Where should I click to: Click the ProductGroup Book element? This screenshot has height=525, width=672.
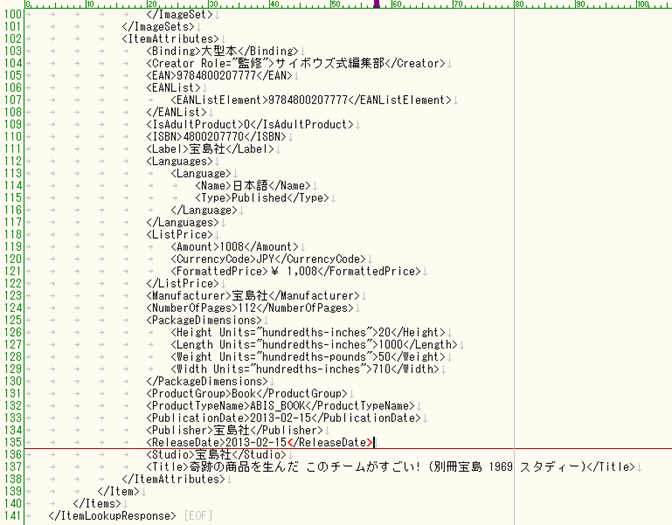coord(247,393)
